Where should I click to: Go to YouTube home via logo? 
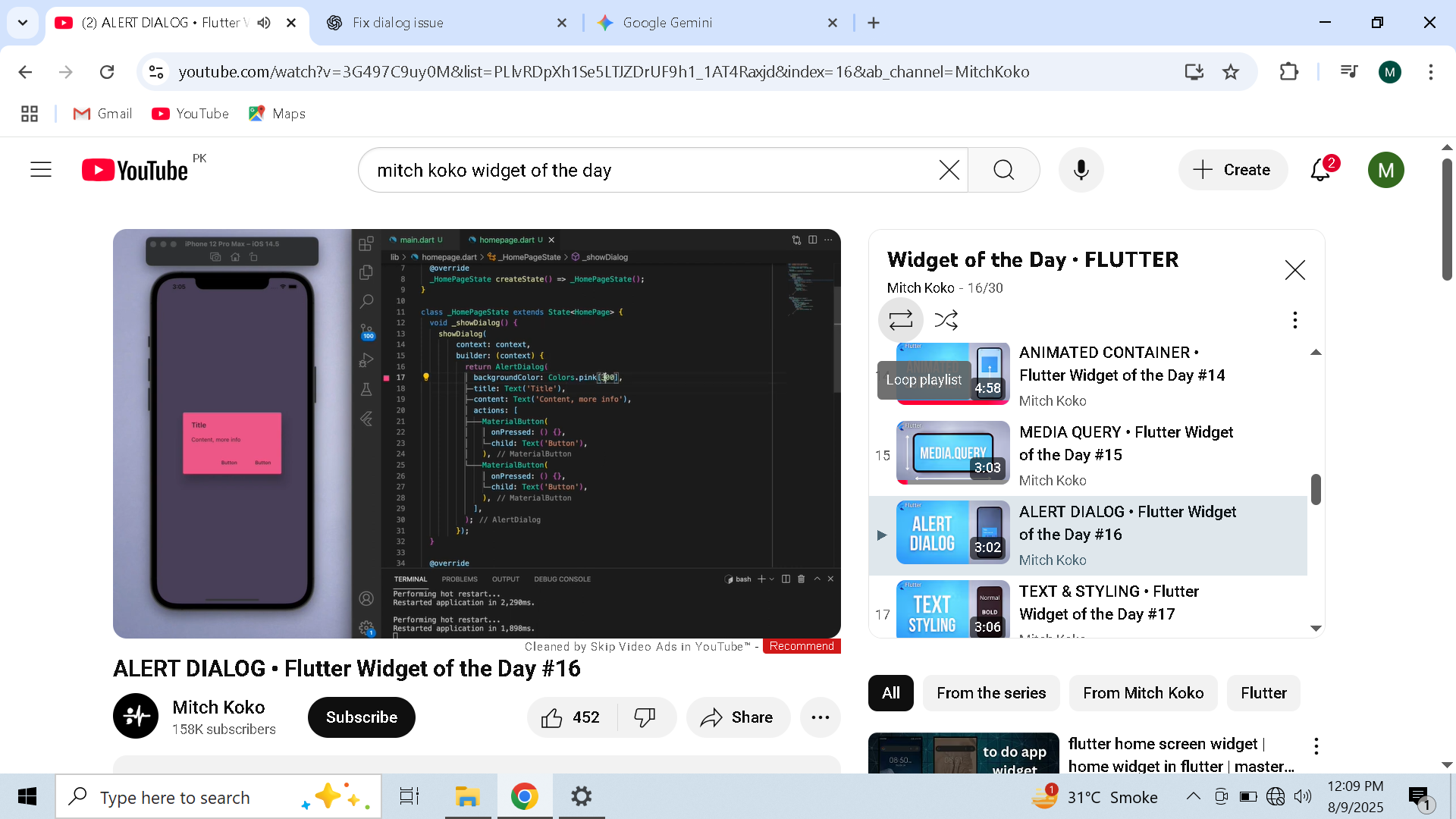coord(135,170)
